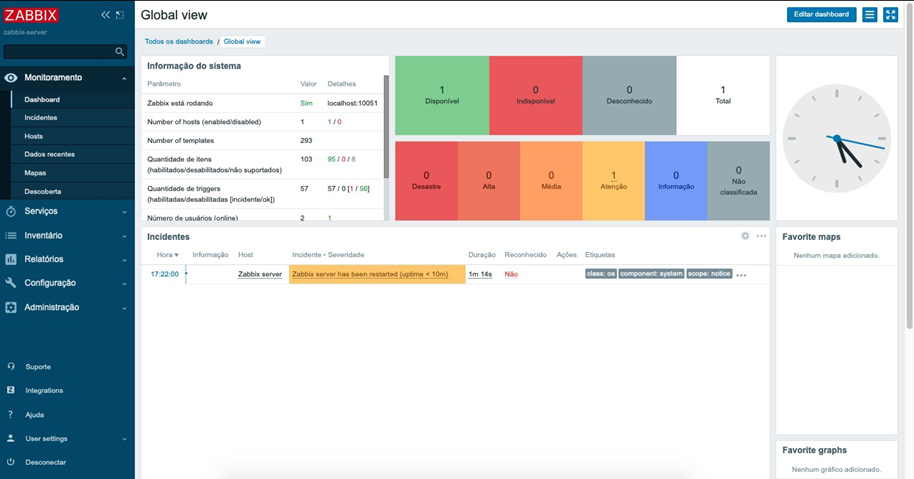This screenshot has height=479, width=914.
Task: Collapse the sidebar with double-chevron icon
Action: (105, 15)
